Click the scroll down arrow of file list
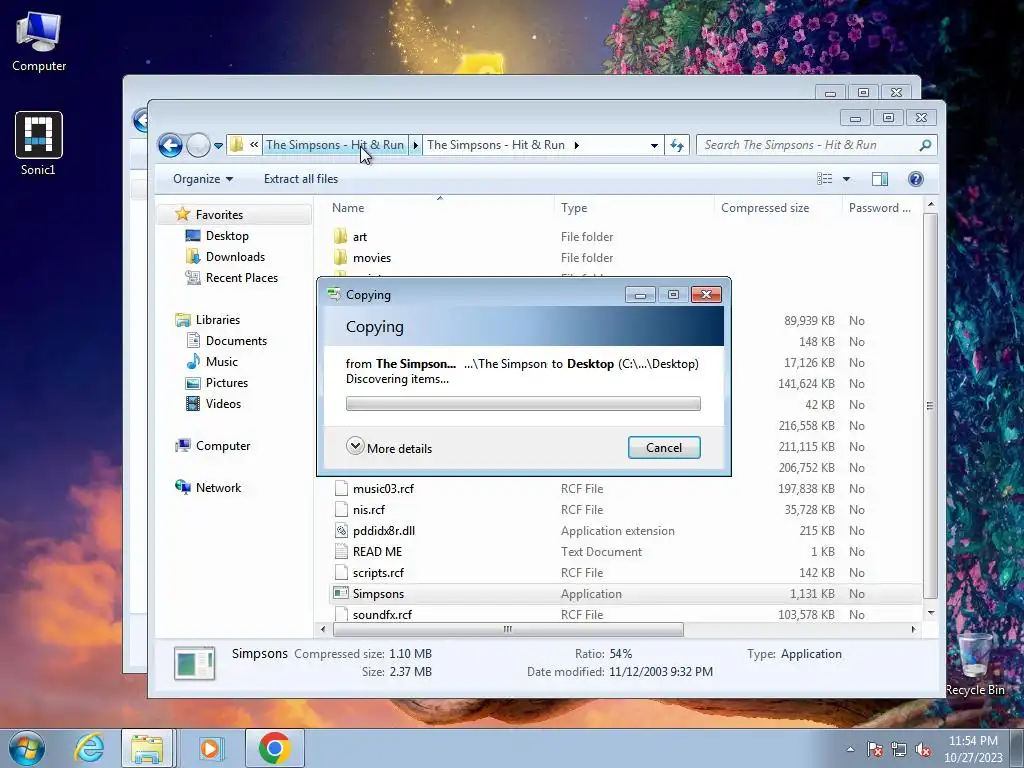The height and width of the screenshot is (768, 1024). pos(931,613)
